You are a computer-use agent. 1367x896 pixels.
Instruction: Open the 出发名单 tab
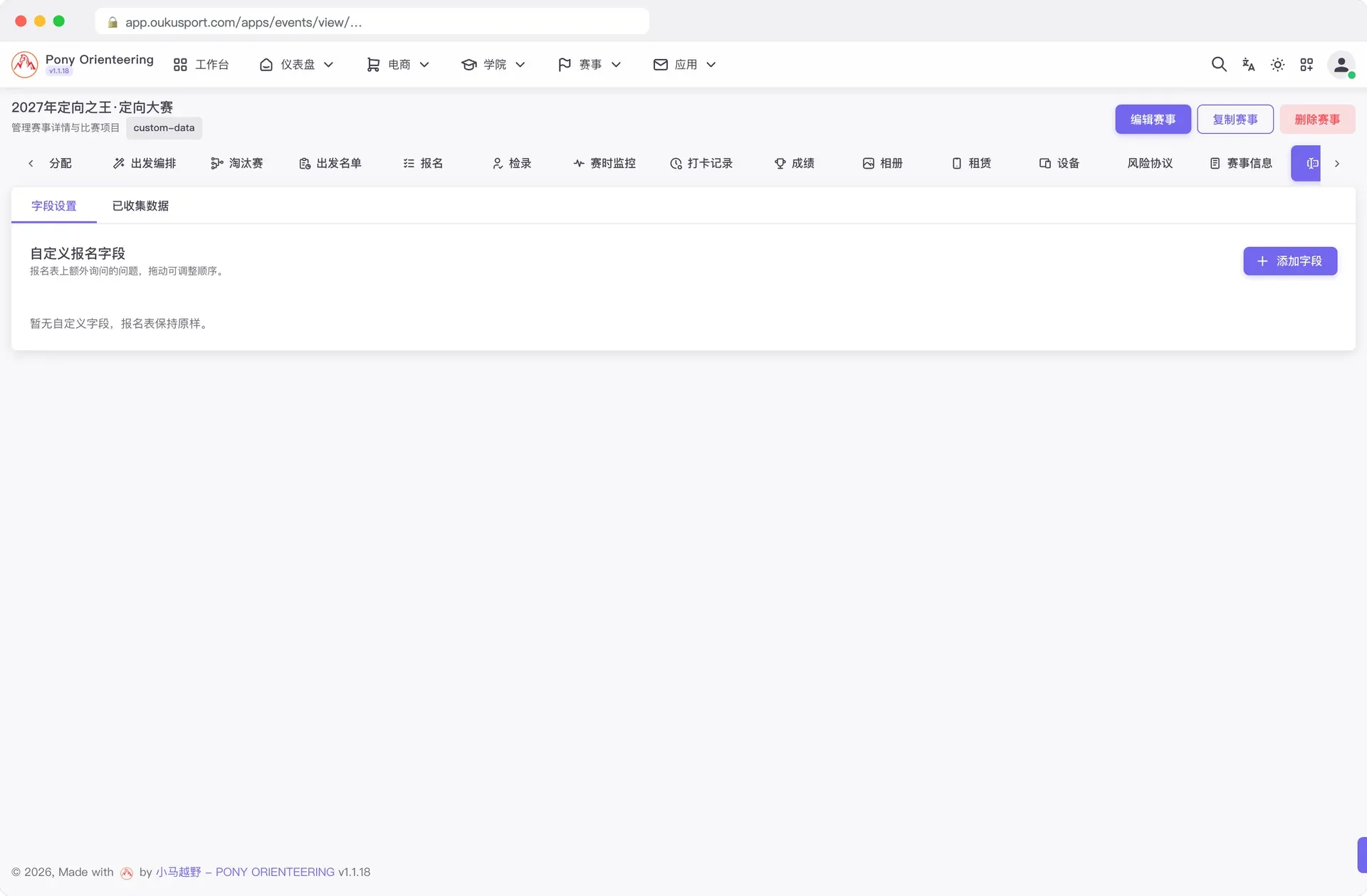[330, 164]
